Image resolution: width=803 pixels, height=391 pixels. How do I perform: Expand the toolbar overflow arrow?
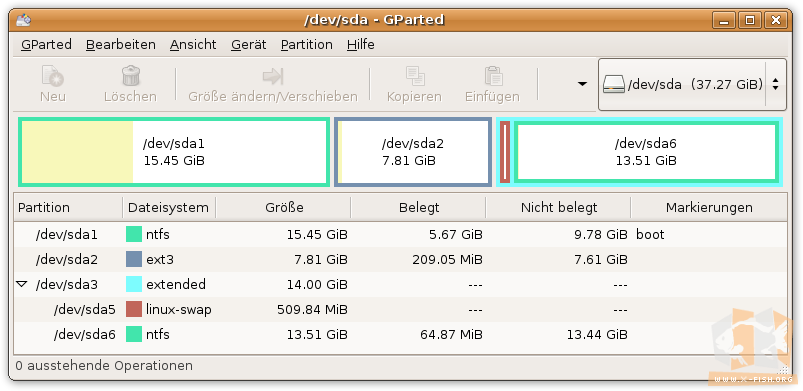point(582,84)
